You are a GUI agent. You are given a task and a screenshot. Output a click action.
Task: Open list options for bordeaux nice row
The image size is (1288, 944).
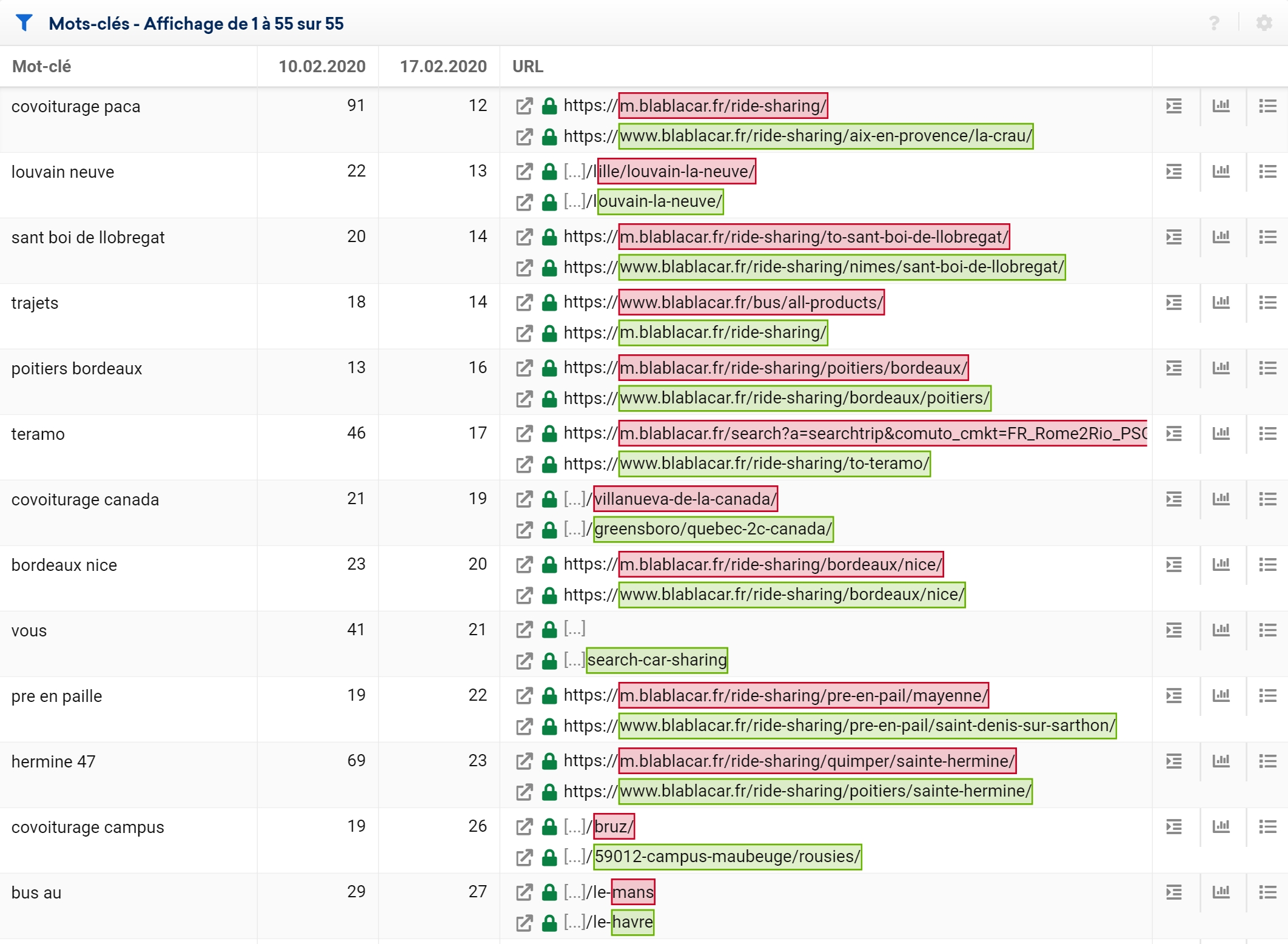coord(1267,565)
